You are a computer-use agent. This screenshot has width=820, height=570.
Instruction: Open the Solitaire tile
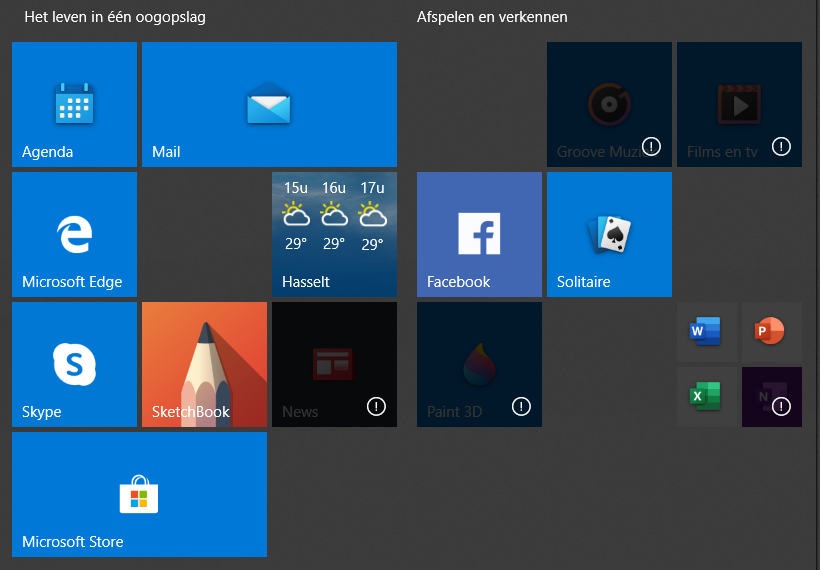coord(609,234)
